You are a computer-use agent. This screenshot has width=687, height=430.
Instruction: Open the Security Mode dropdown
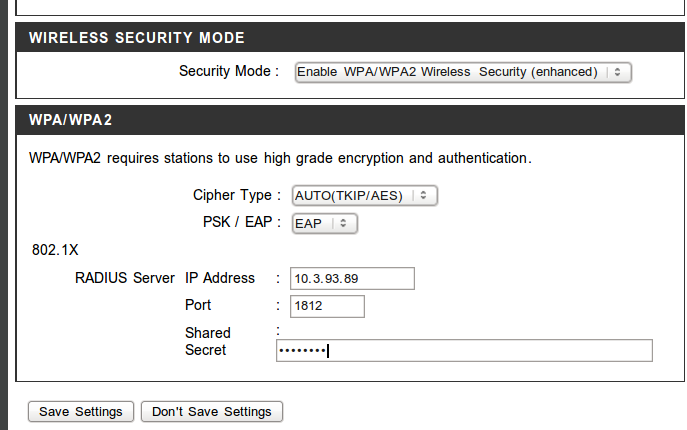coord(463,72)
